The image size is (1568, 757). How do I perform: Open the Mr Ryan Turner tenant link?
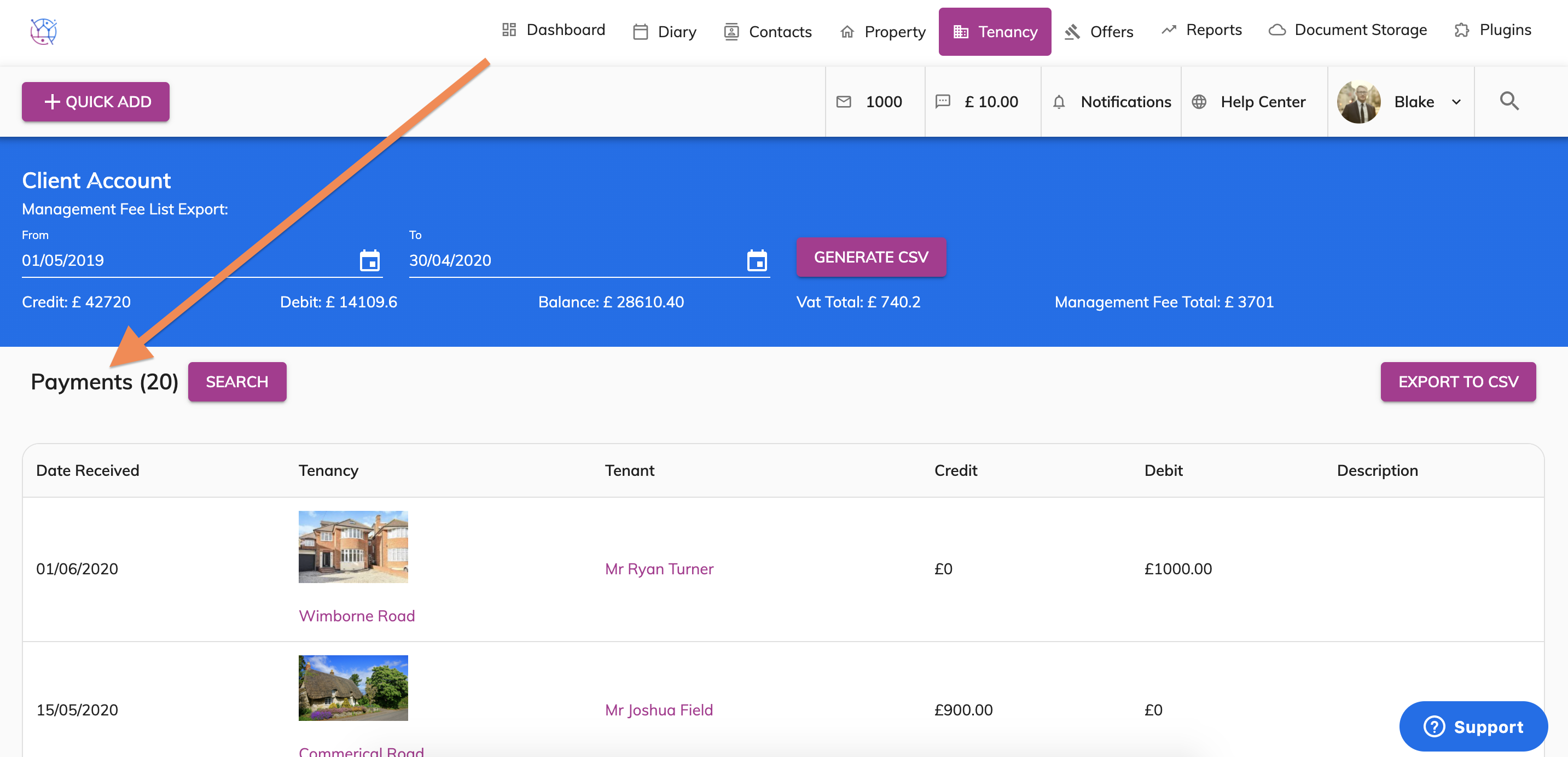[659, 568]
